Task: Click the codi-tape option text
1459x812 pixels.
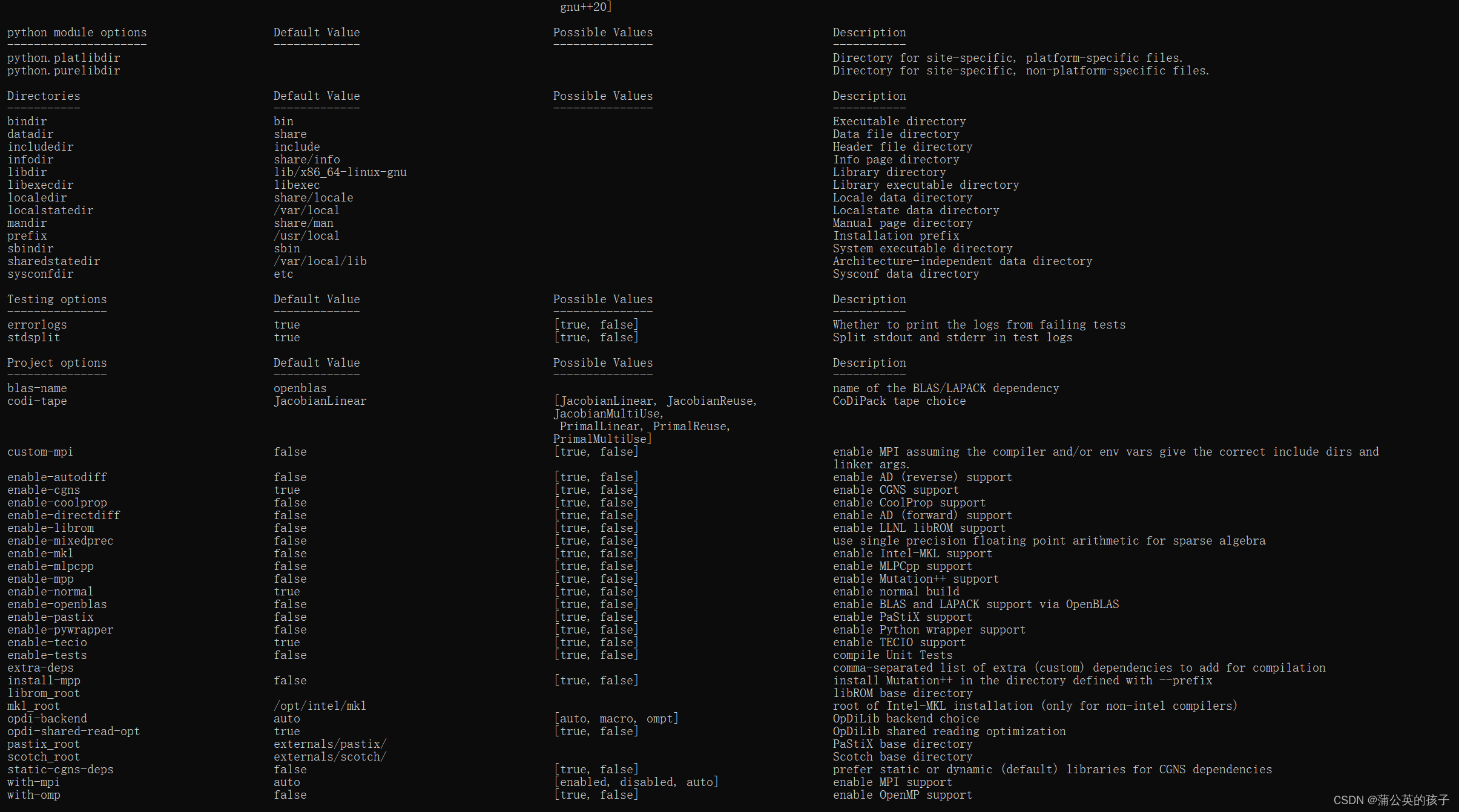Action: 37,401
